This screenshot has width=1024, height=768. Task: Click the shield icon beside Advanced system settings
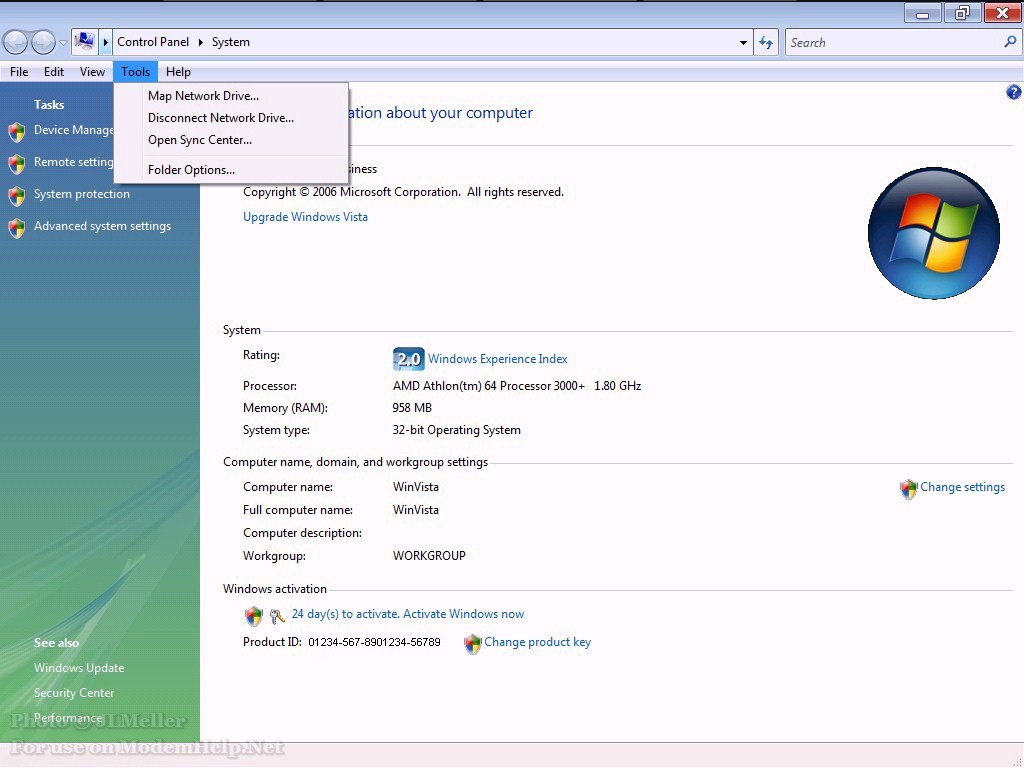[x=17, y=228]
